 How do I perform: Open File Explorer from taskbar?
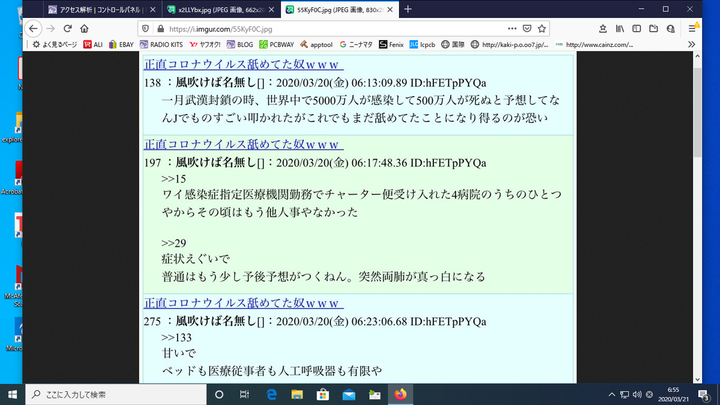[297, 394]
